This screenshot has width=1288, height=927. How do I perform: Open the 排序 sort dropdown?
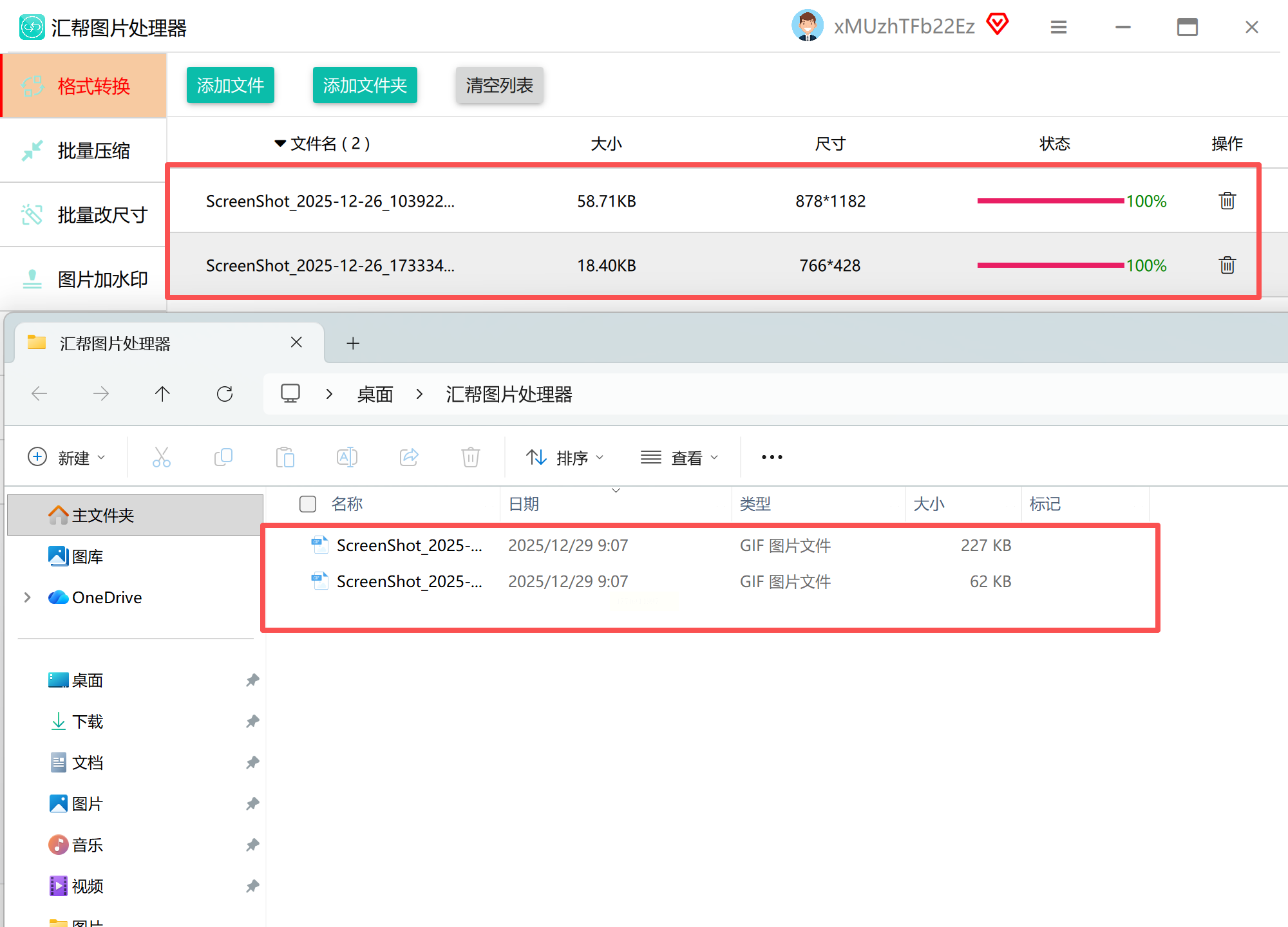tap(565, 458)
